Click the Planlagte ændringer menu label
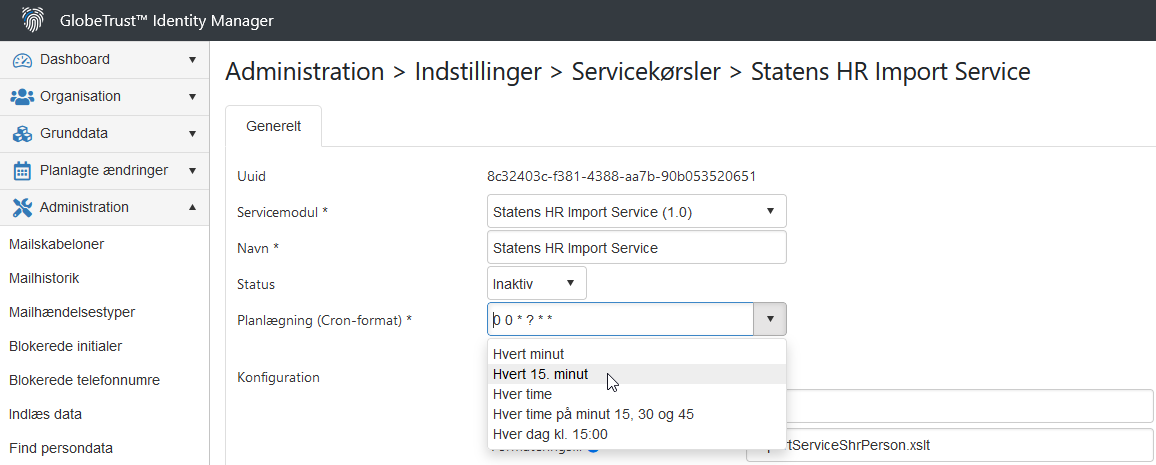The image size is (1156, 465). pyautogui.click(x=104, y=171)
